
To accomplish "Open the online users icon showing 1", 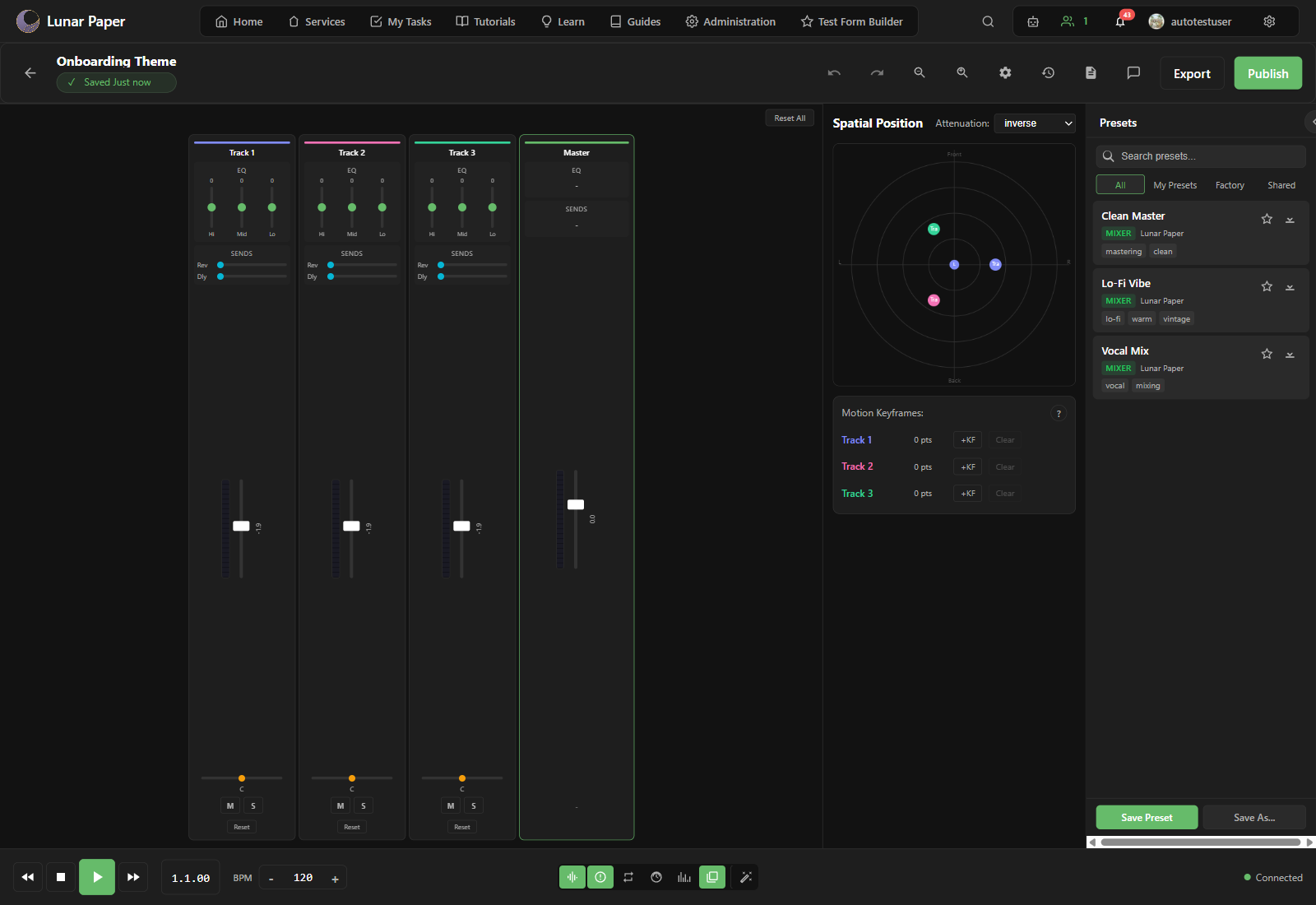I will coord(1074,21).
